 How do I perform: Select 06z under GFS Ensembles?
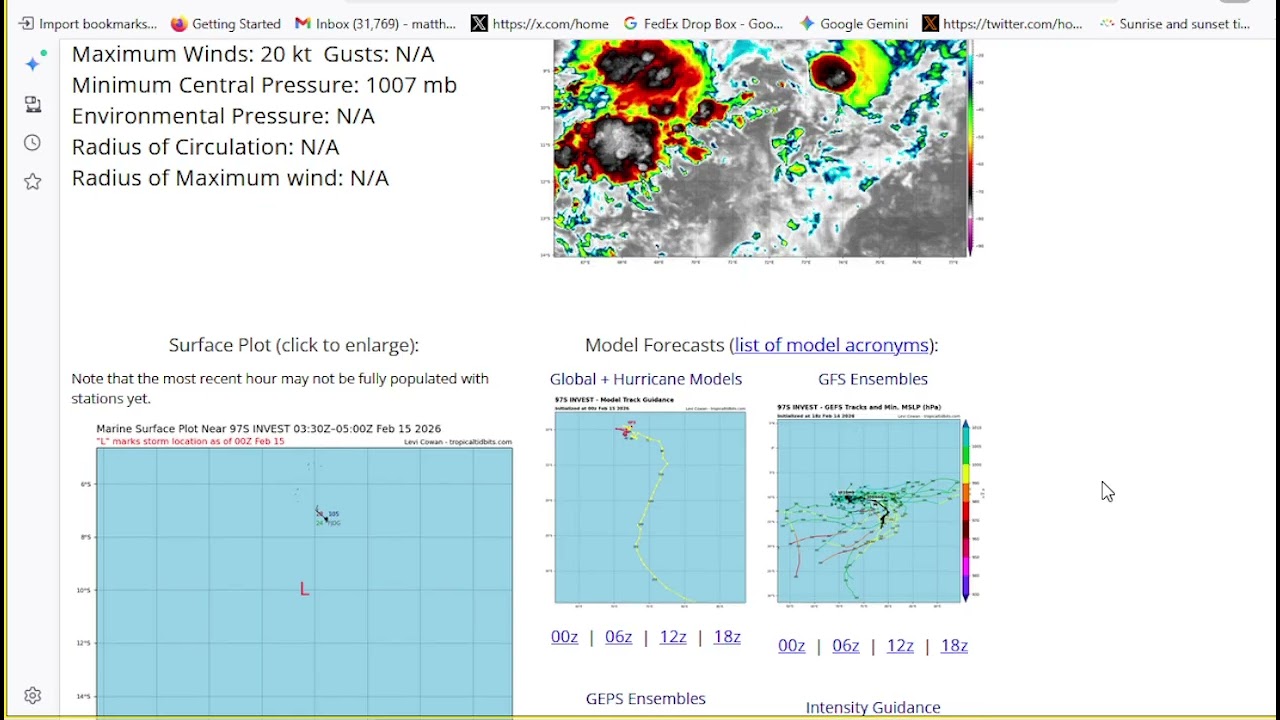[846, 646]
